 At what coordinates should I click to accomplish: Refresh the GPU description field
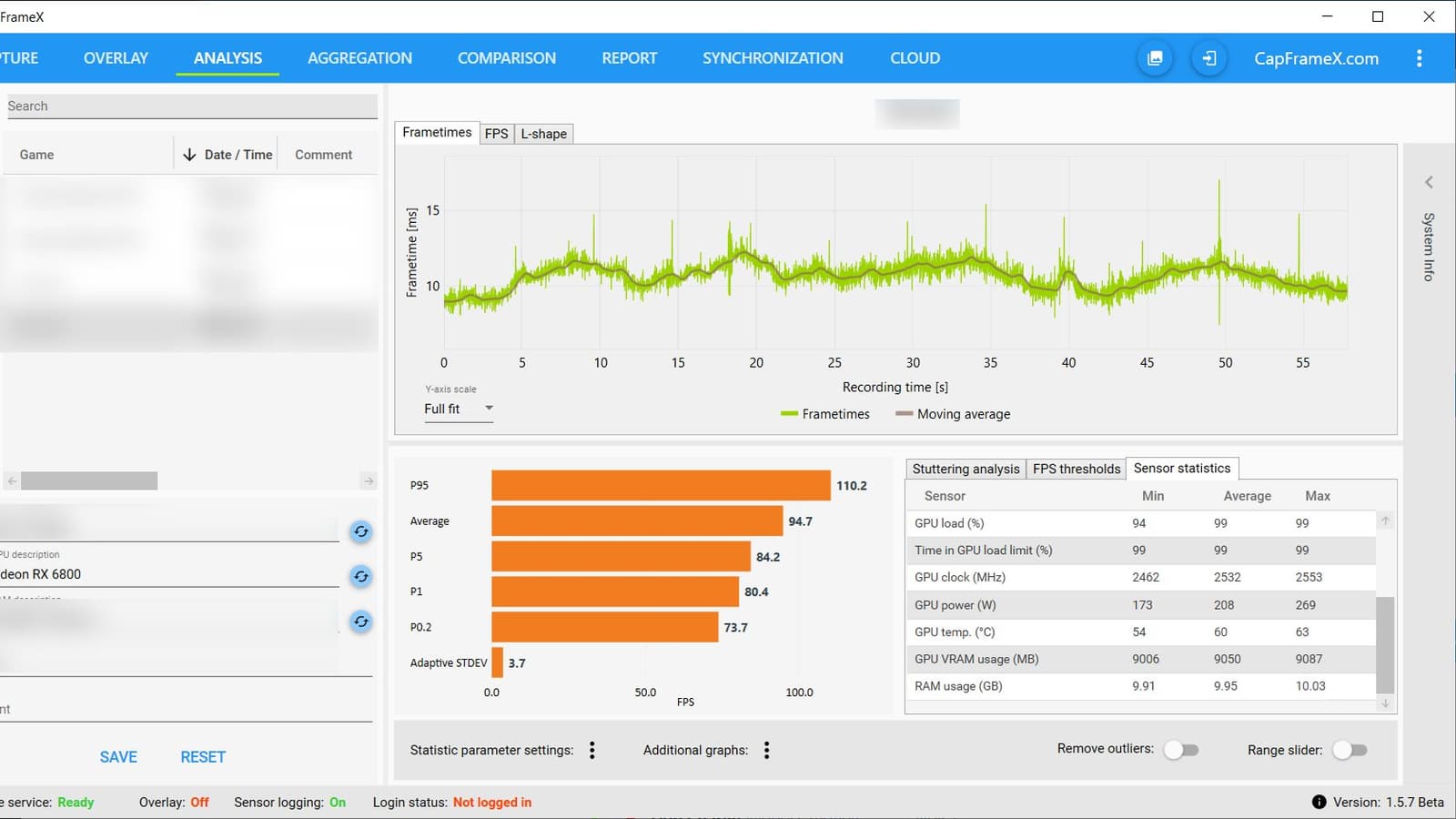click(x=361, y=576)
